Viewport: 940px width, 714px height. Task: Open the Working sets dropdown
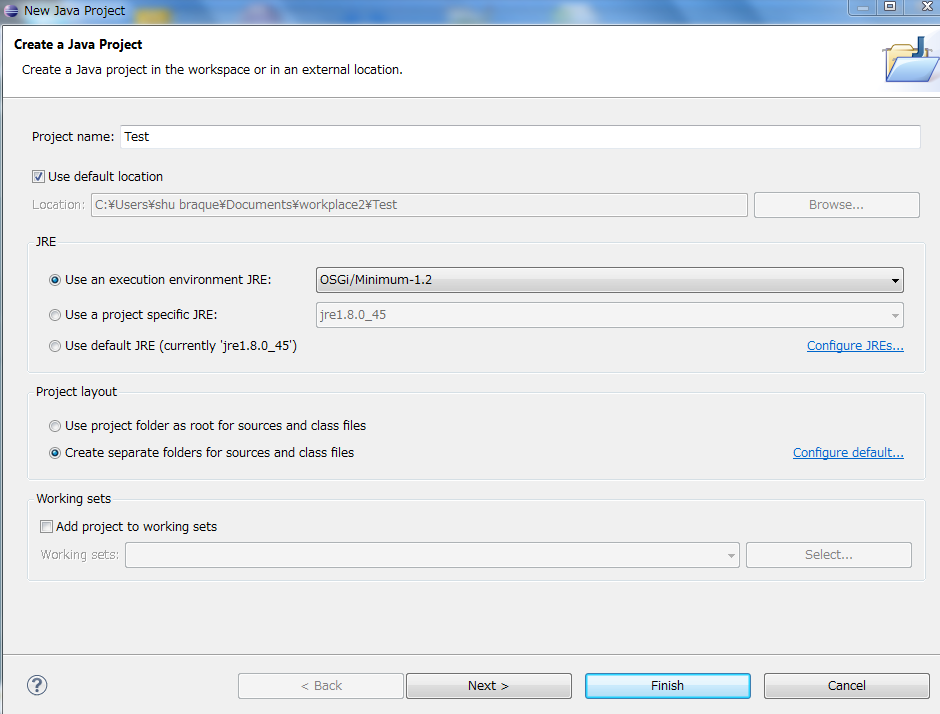pos(730,554)
